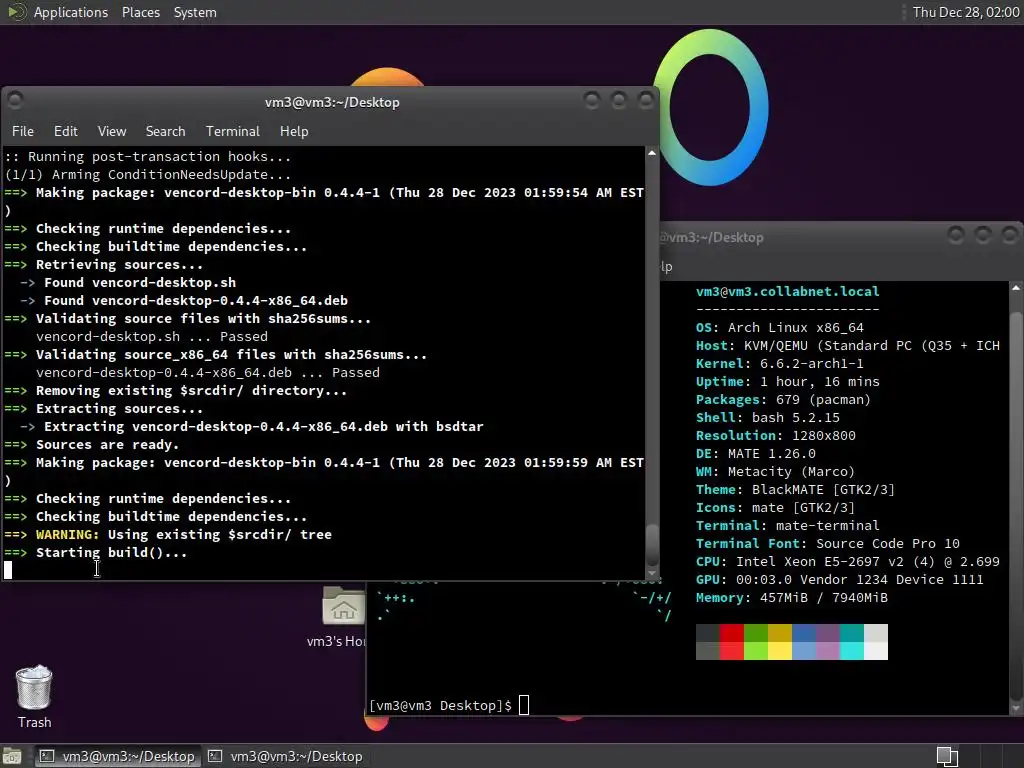This screenshot has height=768, width=1024.
Task: Open the View menu in front terminal
Action: pyautogui.click(x=112, y=131)
